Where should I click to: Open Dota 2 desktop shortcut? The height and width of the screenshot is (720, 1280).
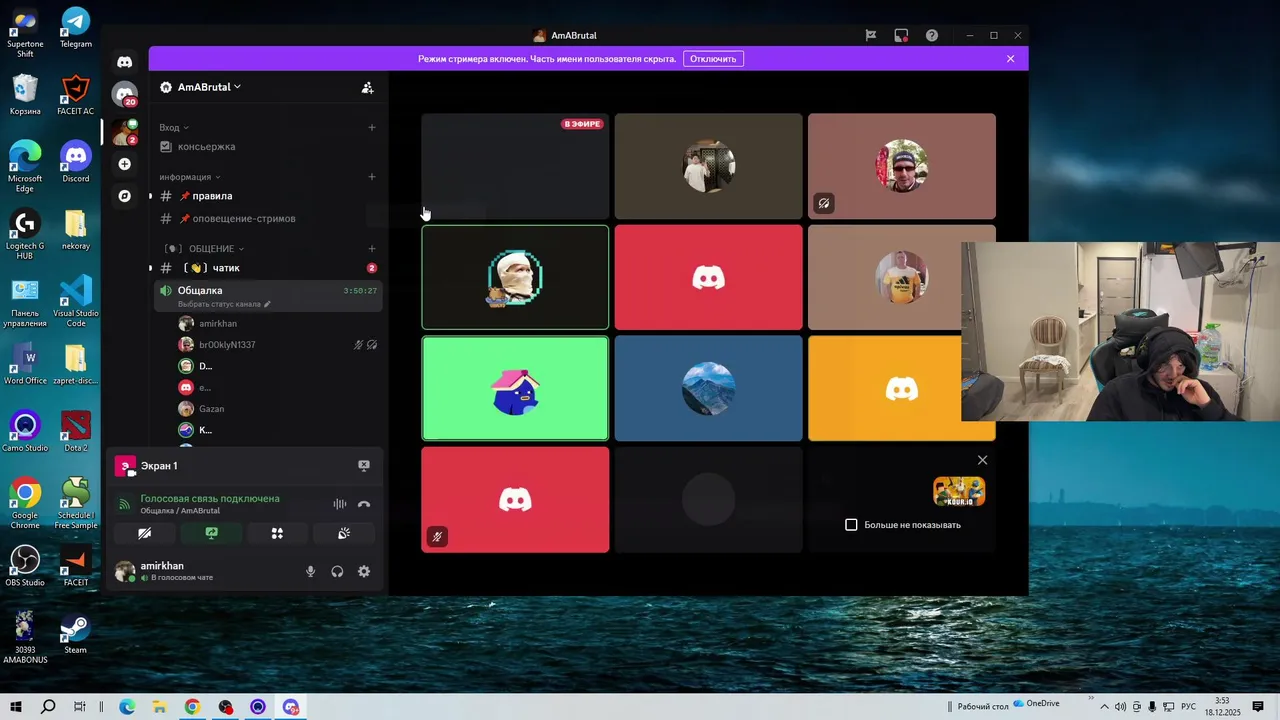point(76,431)
